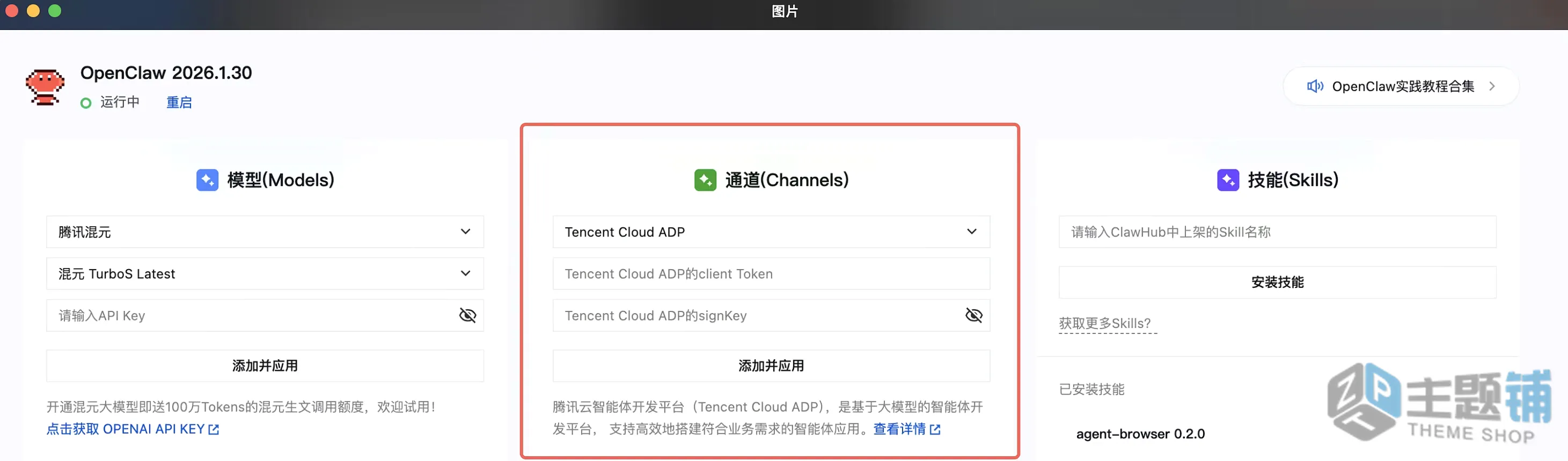Screen dimensions: 1568x461
Task: Click 重启 to restart OpenClaw
Action: (x=179, y=102)
